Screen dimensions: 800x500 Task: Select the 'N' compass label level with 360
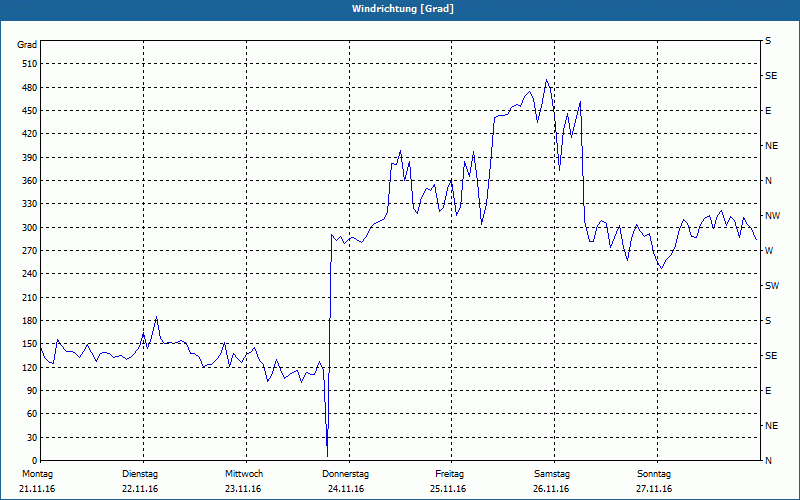769,181
